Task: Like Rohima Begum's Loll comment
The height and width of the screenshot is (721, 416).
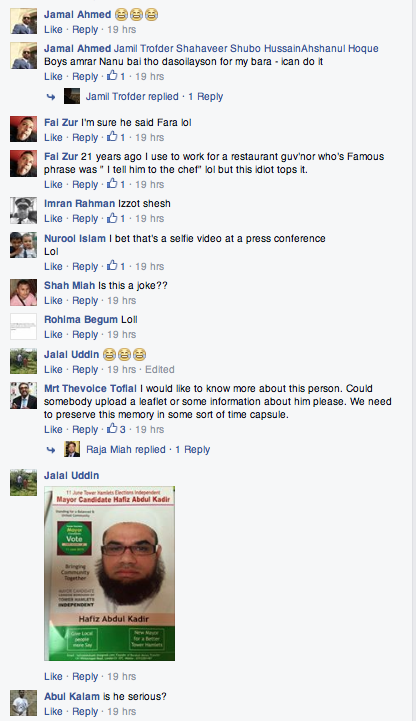Action: pos(53,334)
